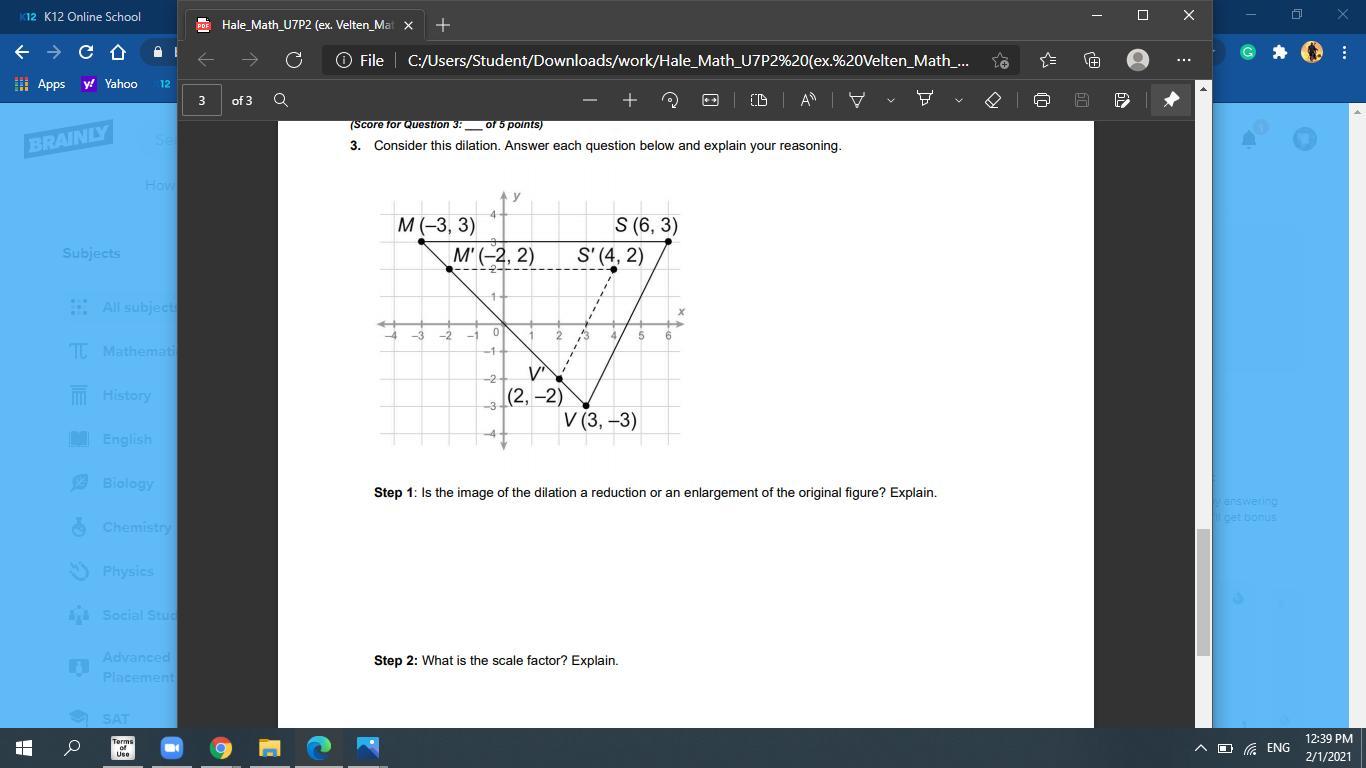The height and width of the screenshot is (768, 1366).
Task: Select the Highlight tool
Action: (x=925, y=100)
